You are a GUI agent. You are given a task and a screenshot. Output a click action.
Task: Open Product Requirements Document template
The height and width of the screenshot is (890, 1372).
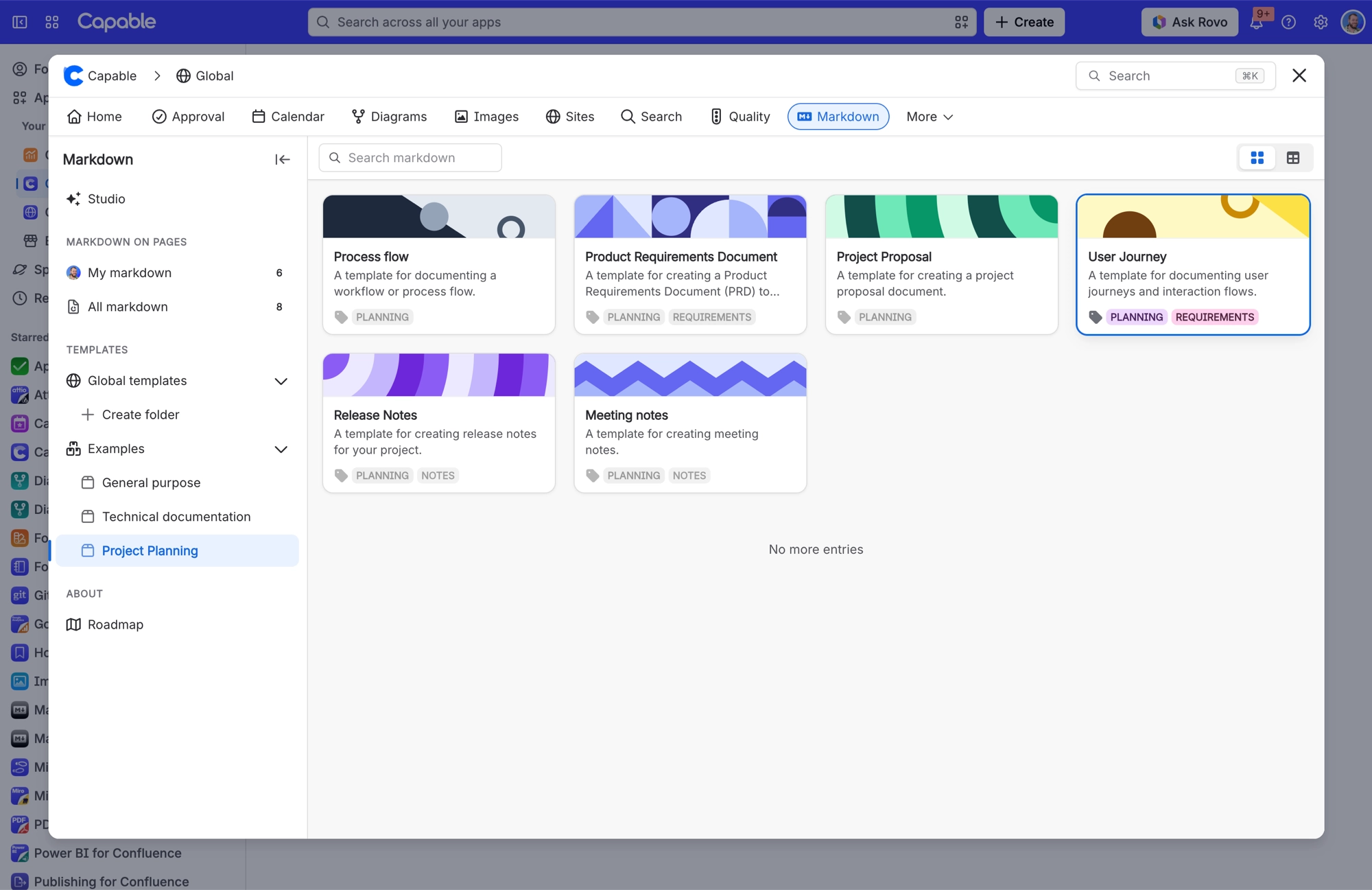coord(690,265)
